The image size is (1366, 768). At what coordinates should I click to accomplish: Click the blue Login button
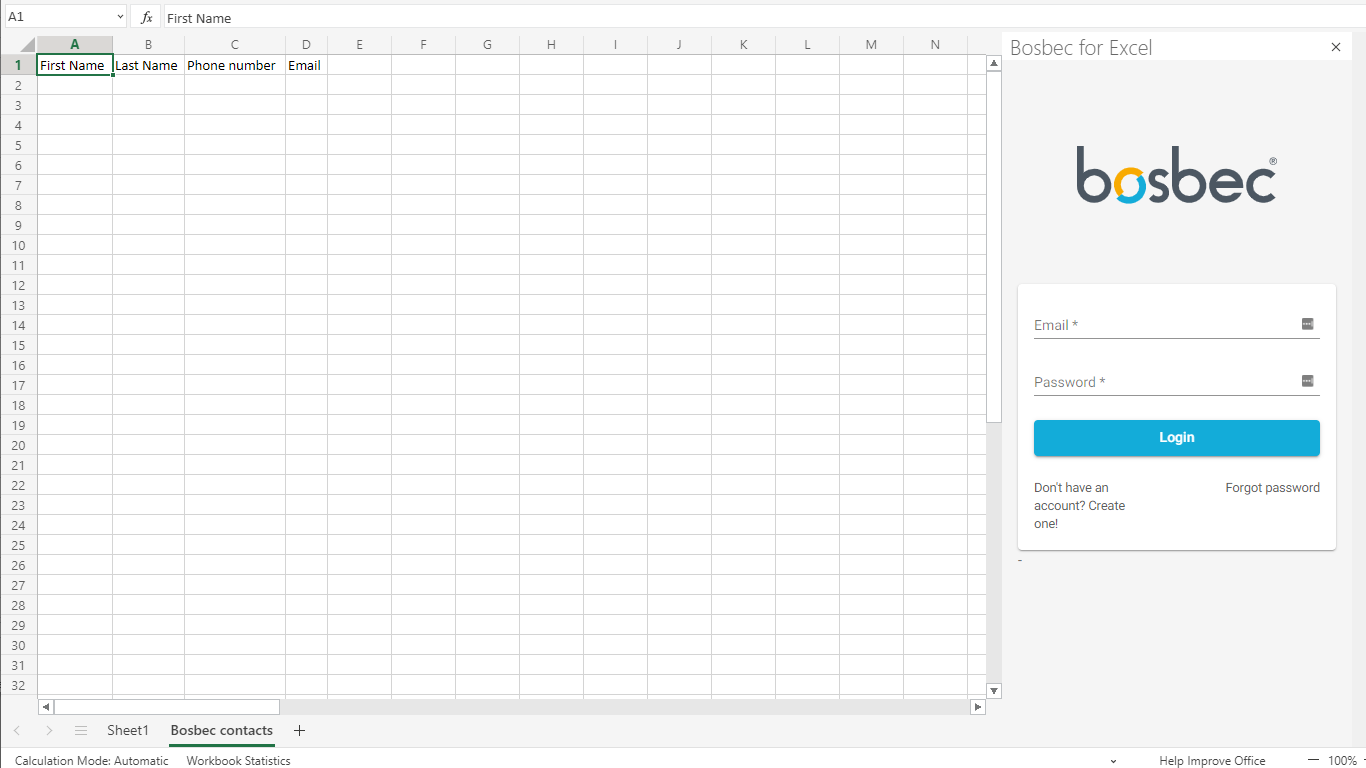1176,438
